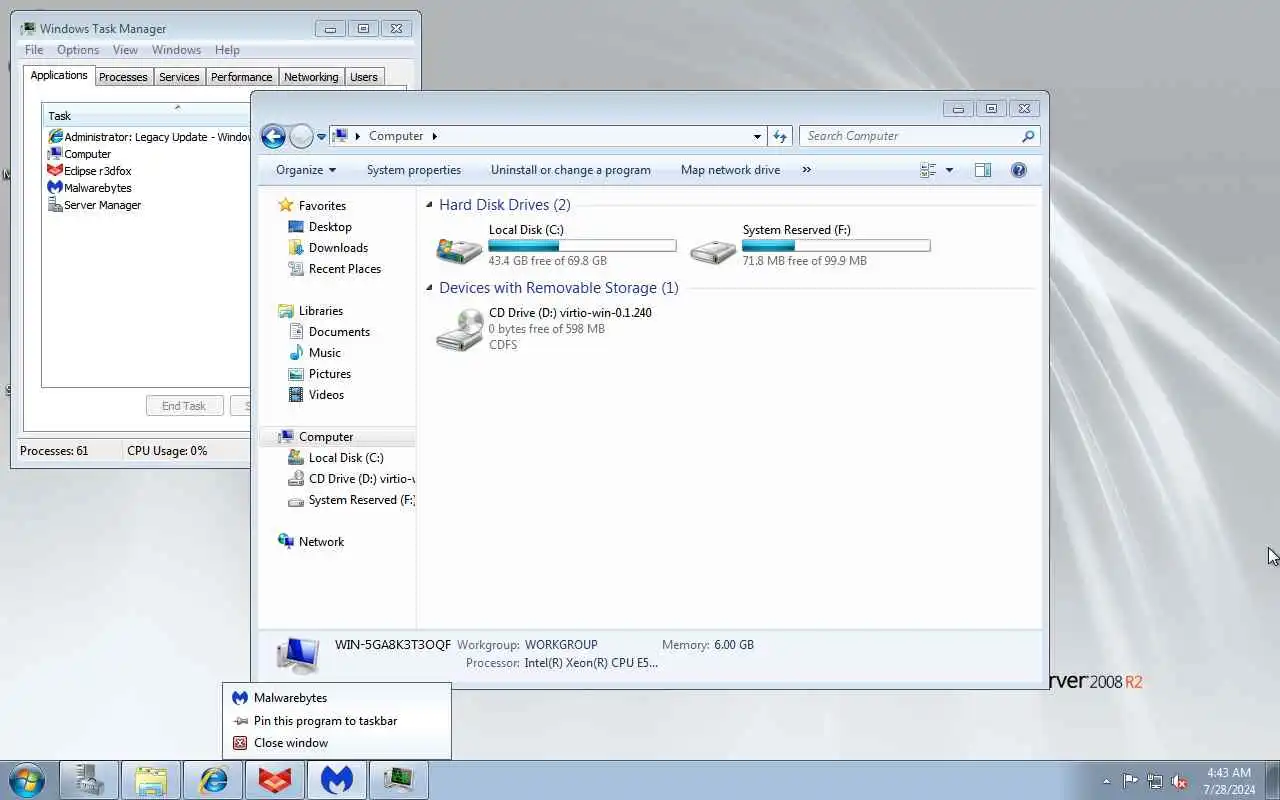This screenshot has width=1280, height=800.
Task: Open recent pages dropdown beside Forward arrow
Action: 321,136
